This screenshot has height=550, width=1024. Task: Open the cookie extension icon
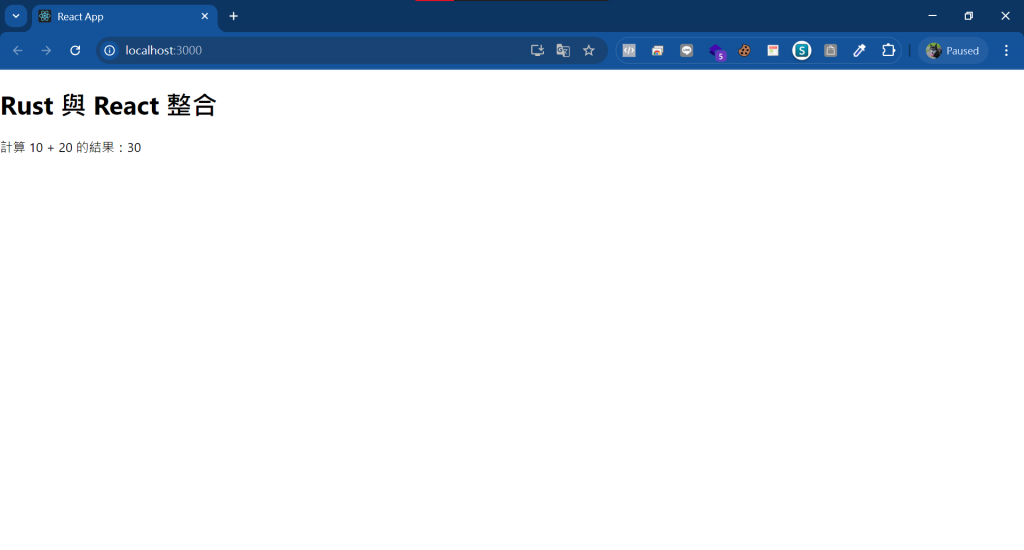pyautogui.click(x=744, y=50)
